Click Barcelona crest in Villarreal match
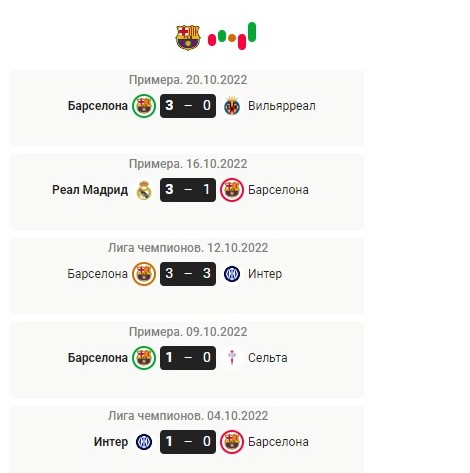470x473 pixels. tap(144, 106)
